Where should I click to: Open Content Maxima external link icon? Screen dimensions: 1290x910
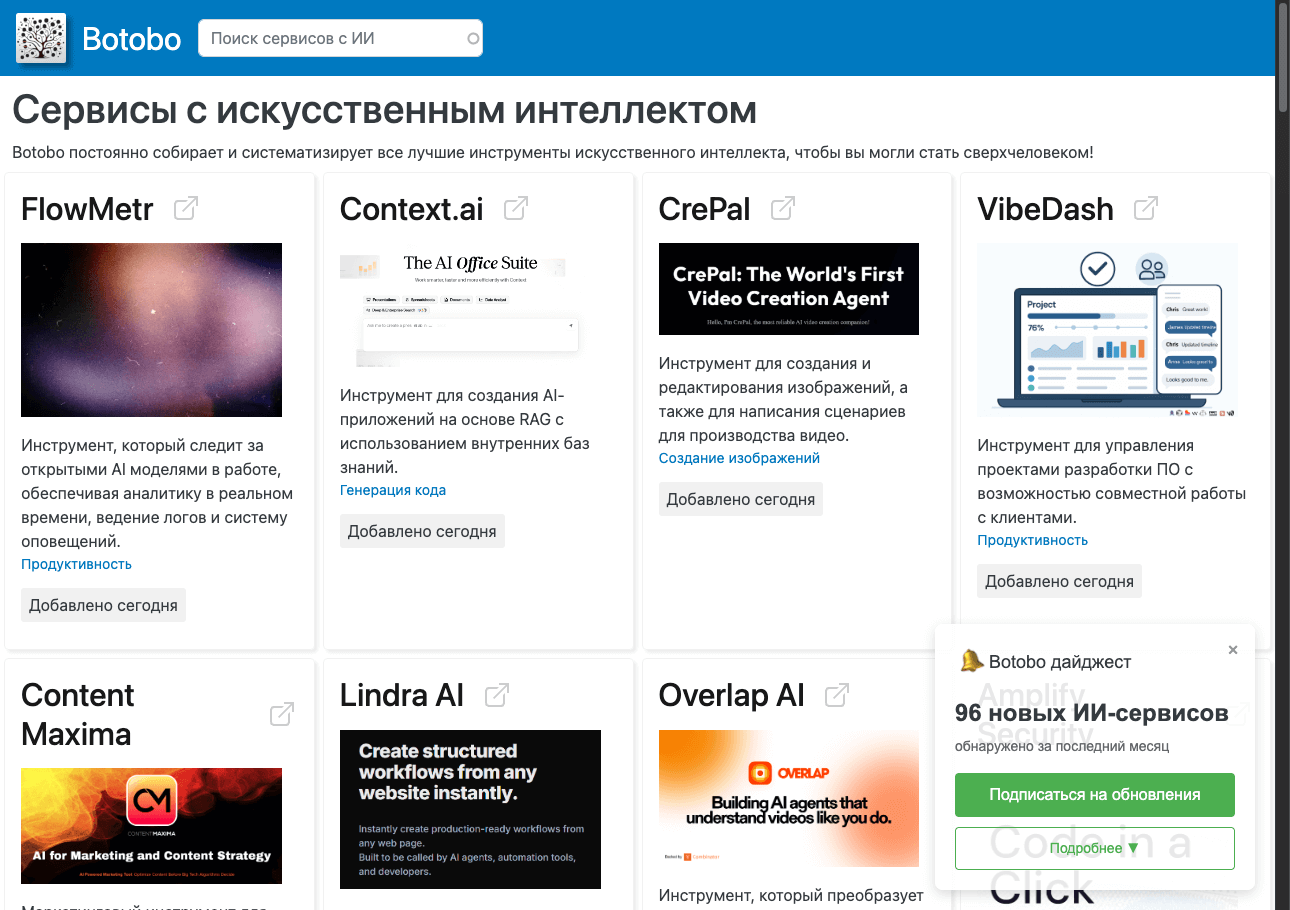click(282, 714)
